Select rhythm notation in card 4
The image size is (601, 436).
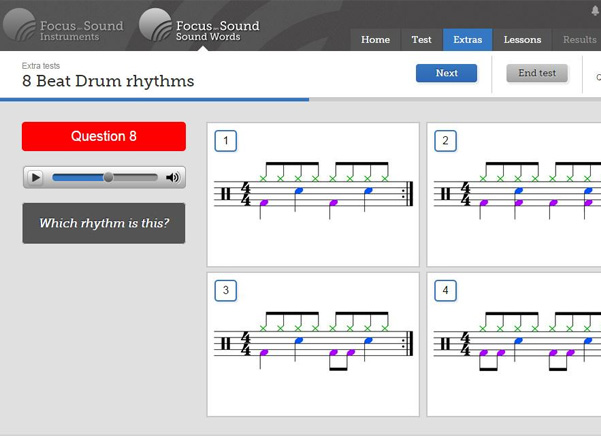517,341
